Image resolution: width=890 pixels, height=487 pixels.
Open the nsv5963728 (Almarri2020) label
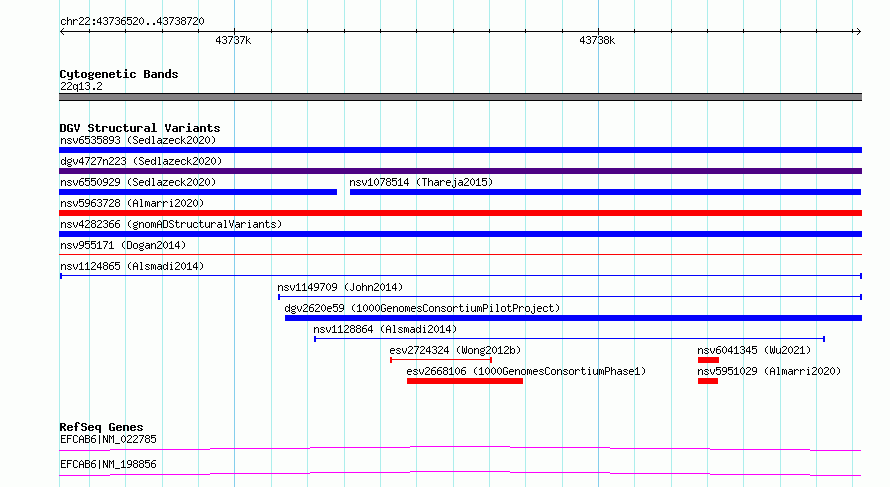pos(132,203)
